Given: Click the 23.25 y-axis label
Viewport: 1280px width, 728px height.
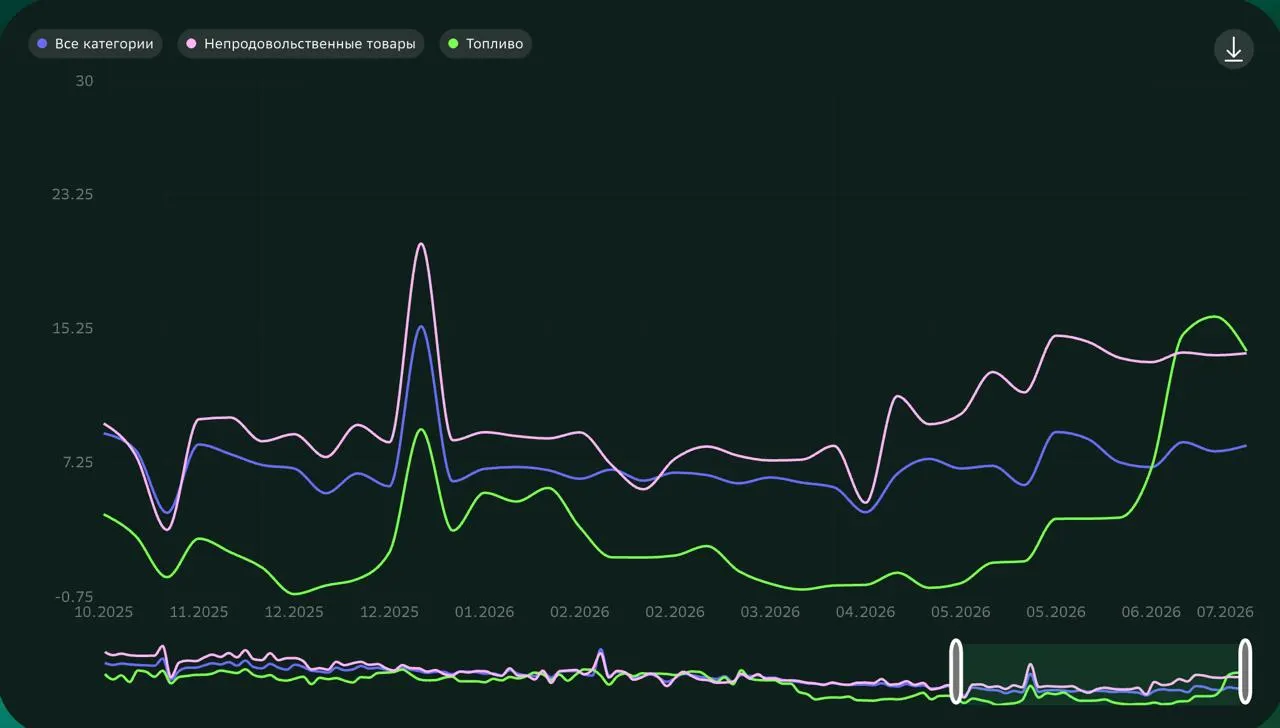Looking at the screenshot, I should [x=73, y=194].
